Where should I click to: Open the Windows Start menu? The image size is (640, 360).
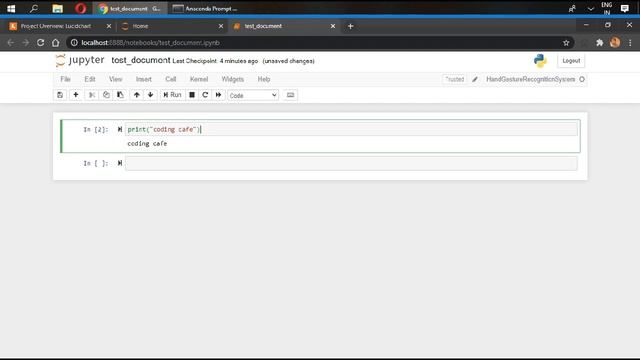pos(11,8)
